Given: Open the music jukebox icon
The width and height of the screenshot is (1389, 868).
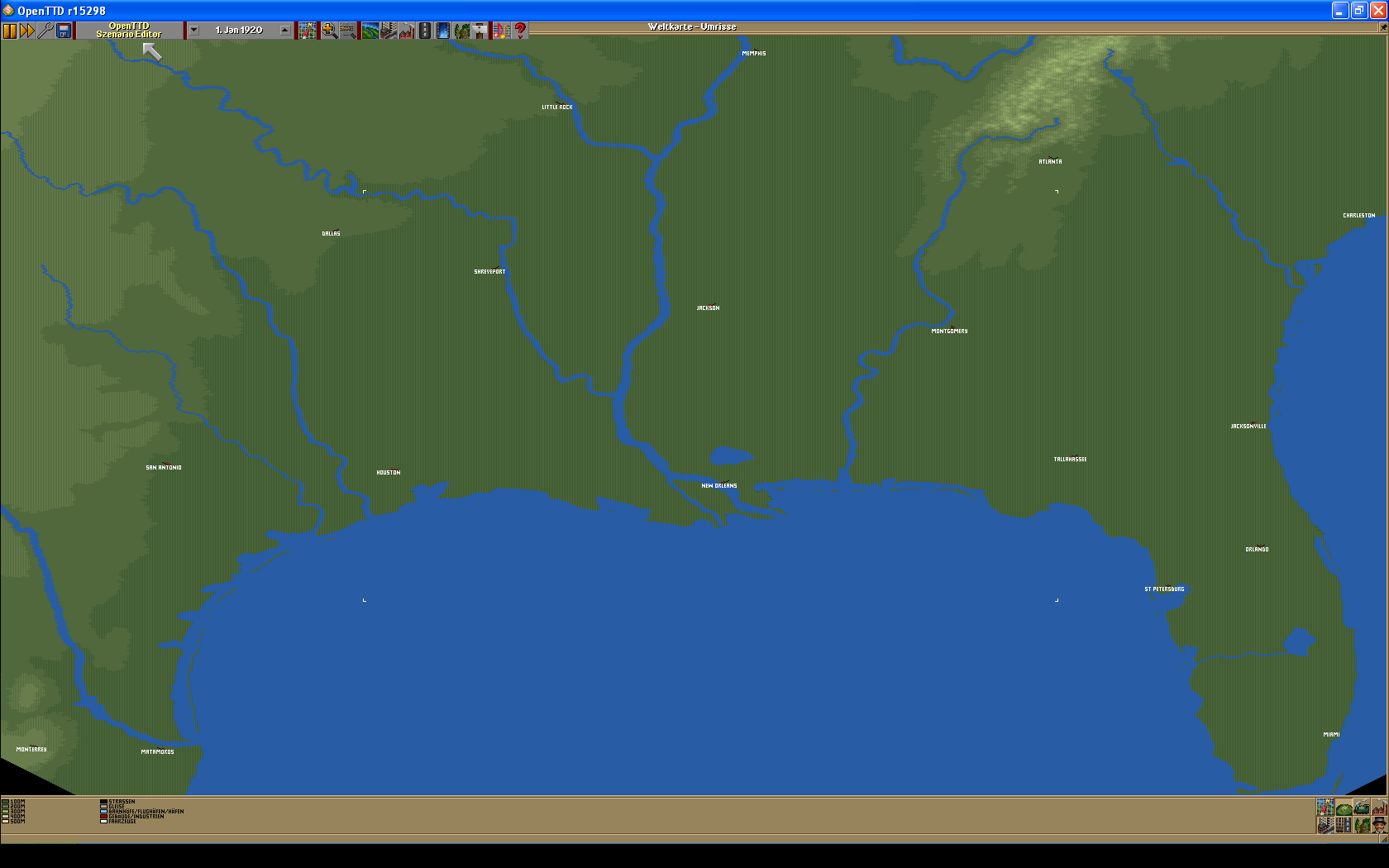Looking at the screenshot, I should [501, 31].
